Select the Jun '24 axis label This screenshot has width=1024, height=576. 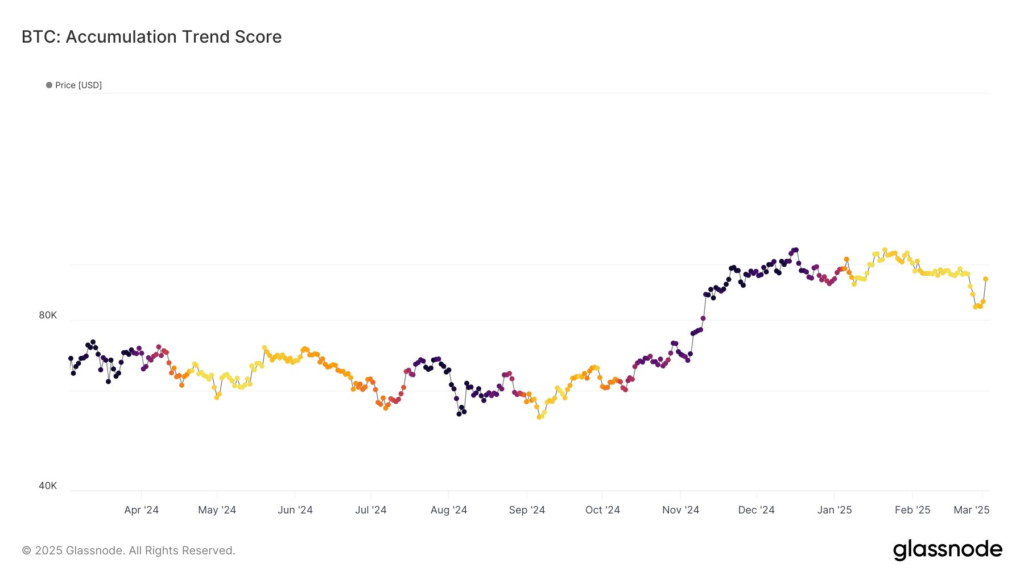[x=294, y=510]
